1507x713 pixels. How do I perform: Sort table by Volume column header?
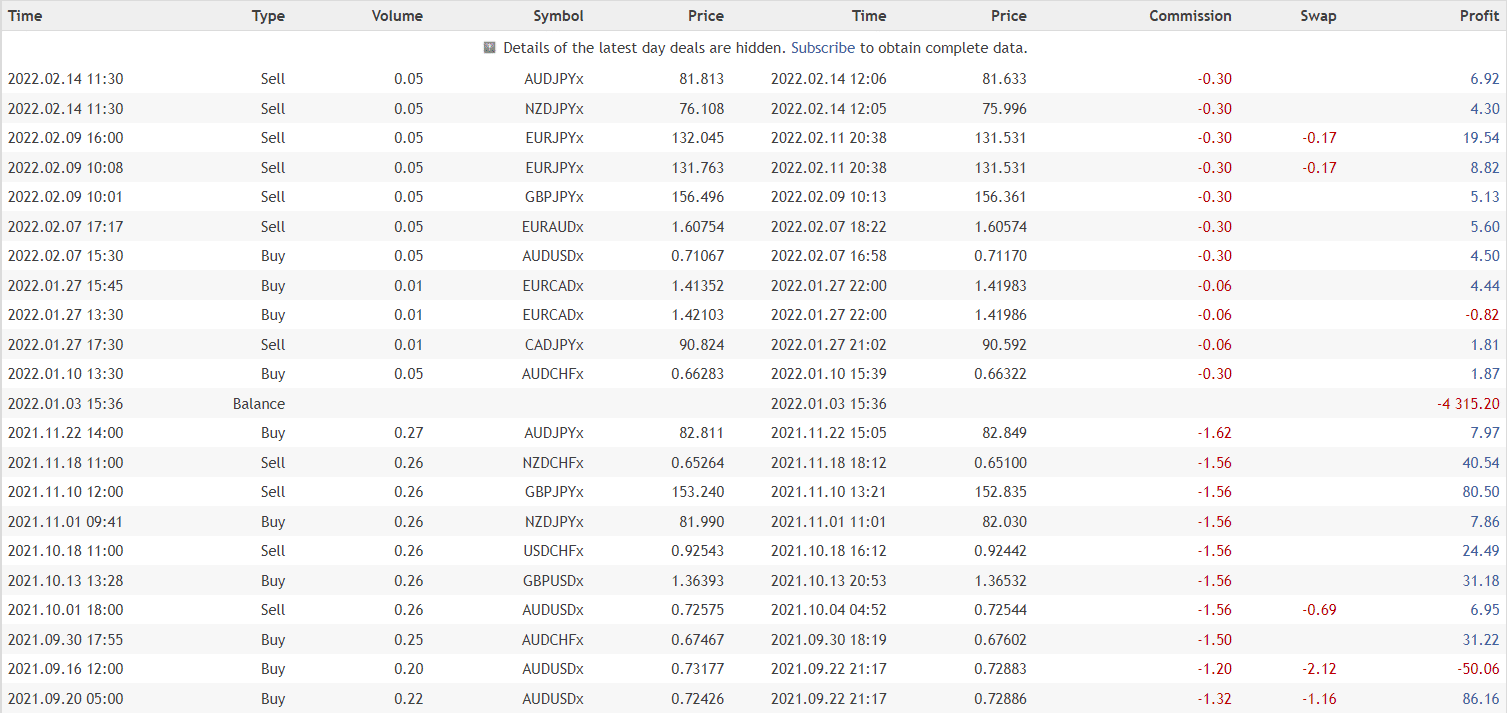pyautogui.click(x=397, y=16)
